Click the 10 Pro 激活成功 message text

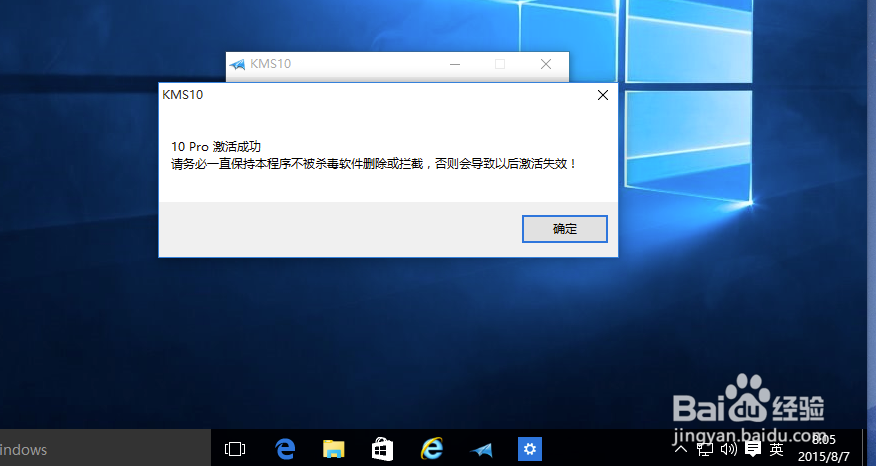[x=216, y=146]
